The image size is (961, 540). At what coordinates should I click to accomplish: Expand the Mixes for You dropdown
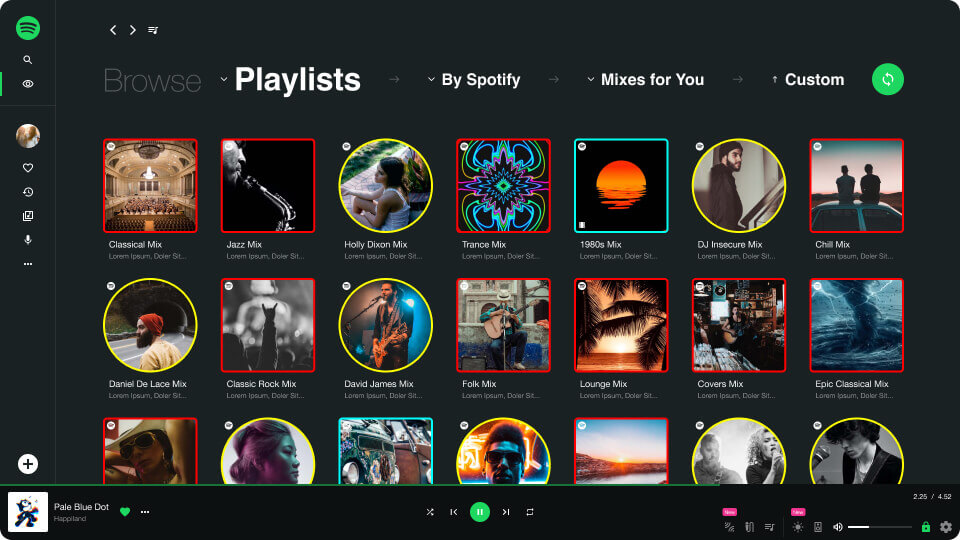pyautogui.click(x=645, y=80)
